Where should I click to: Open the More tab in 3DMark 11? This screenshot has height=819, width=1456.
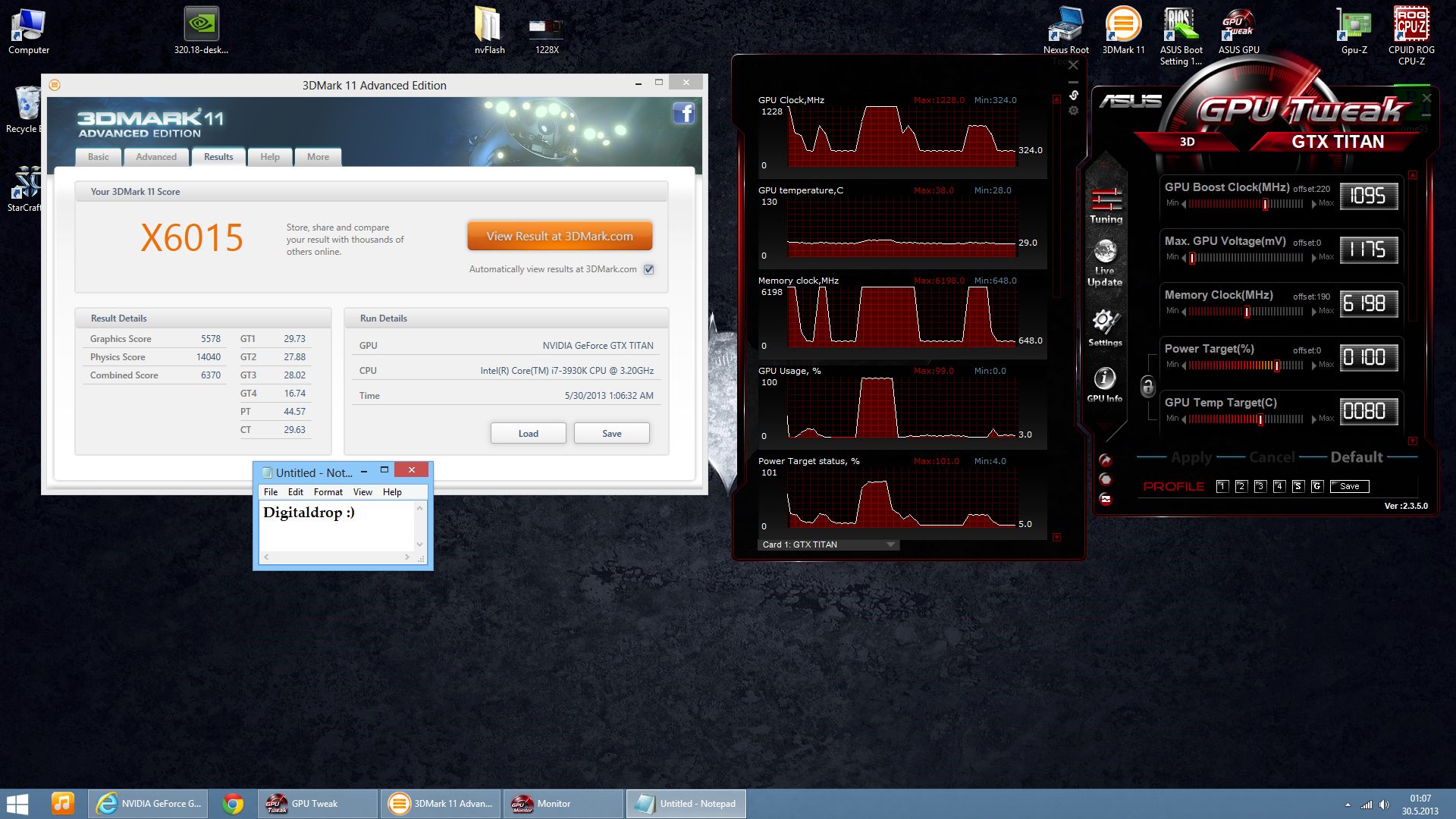point(318,157)
